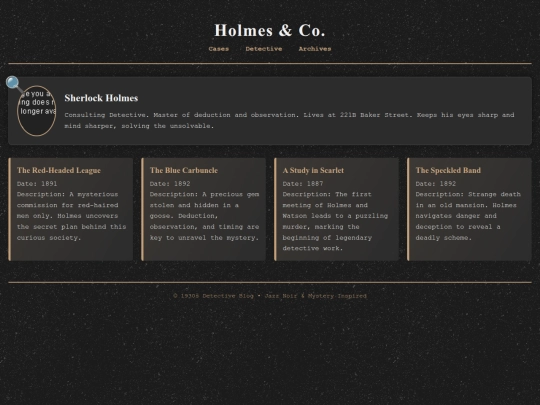Click Date: 1887 in Study in Scarlet card
The image size is (540, 405).
click(303, 184)
